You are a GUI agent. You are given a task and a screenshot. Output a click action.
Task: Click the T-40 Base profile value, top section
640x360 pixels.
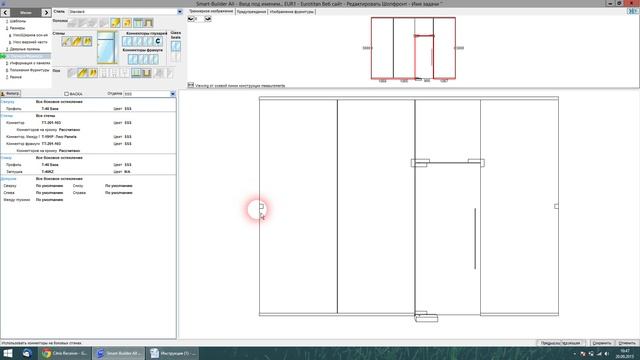(x=50, y=109)
